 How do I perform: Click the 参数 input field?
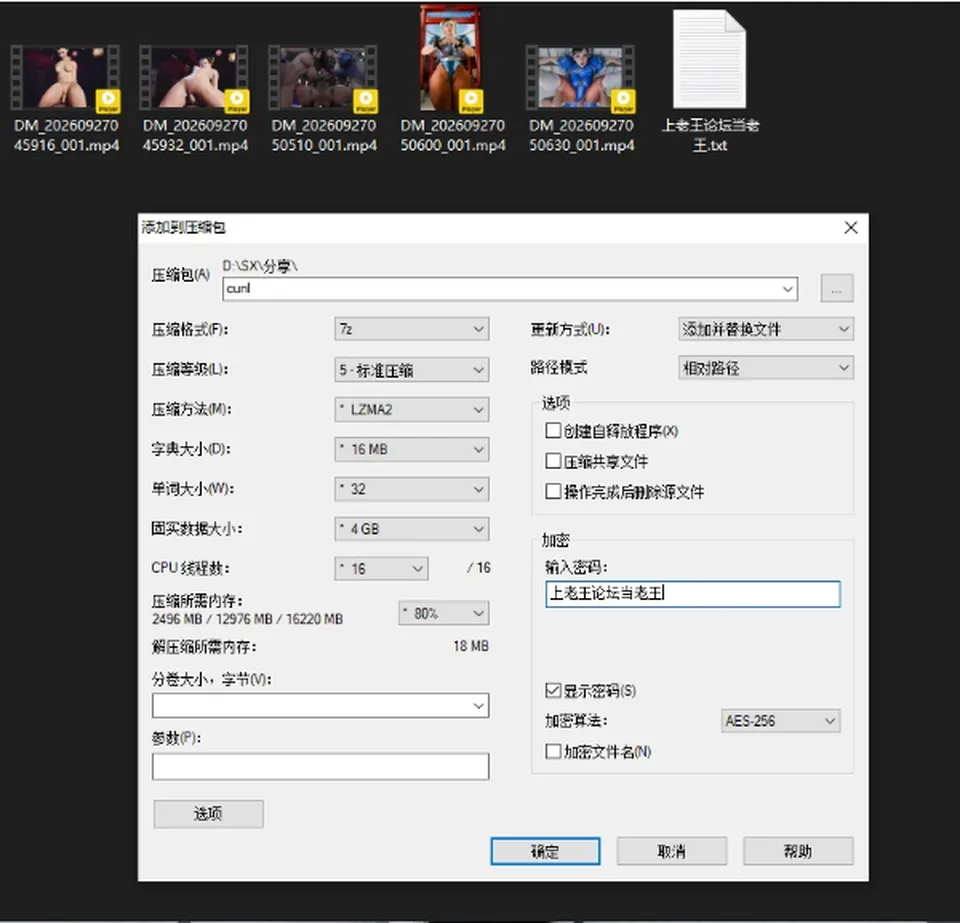pyautogui.click(x=320, y=766)
